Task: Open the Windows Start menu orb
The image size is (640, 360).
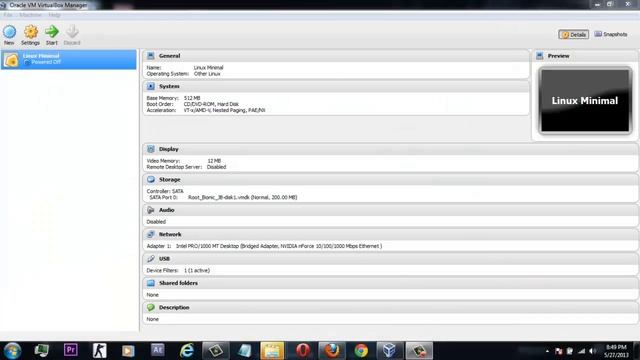Action: pyautogui.click(x=12, y=351)
